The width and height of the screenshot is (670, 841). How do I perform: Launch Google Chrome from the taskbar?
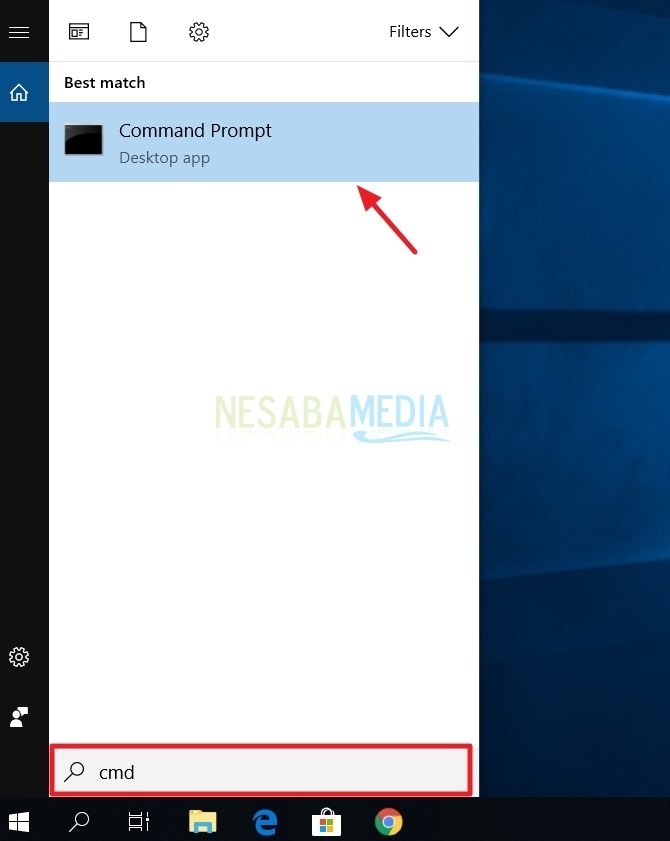pyautogui.click(x=388, y=822)
